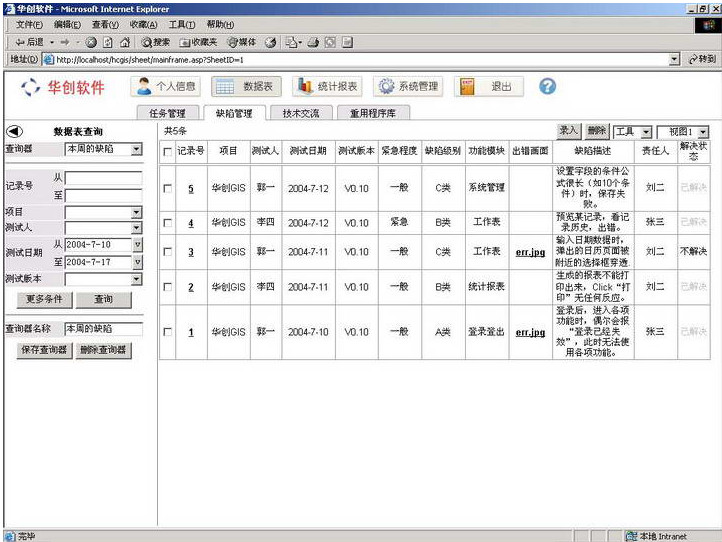This screenshot has height=542, width=722.
Task: Check the checkbox for record 3
Action: (168, 252)
